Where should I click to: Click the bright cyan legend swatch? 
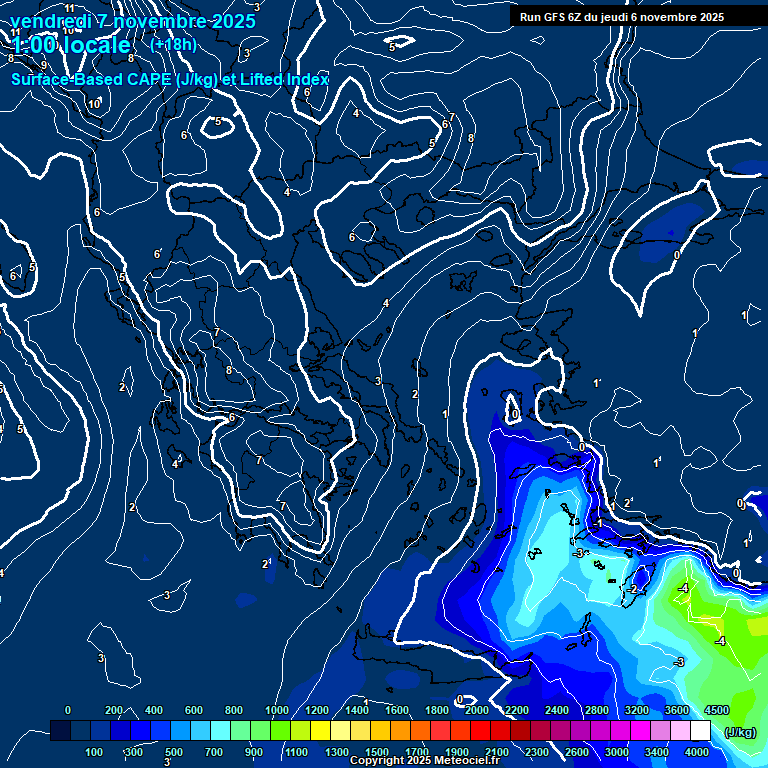[220, 730]
